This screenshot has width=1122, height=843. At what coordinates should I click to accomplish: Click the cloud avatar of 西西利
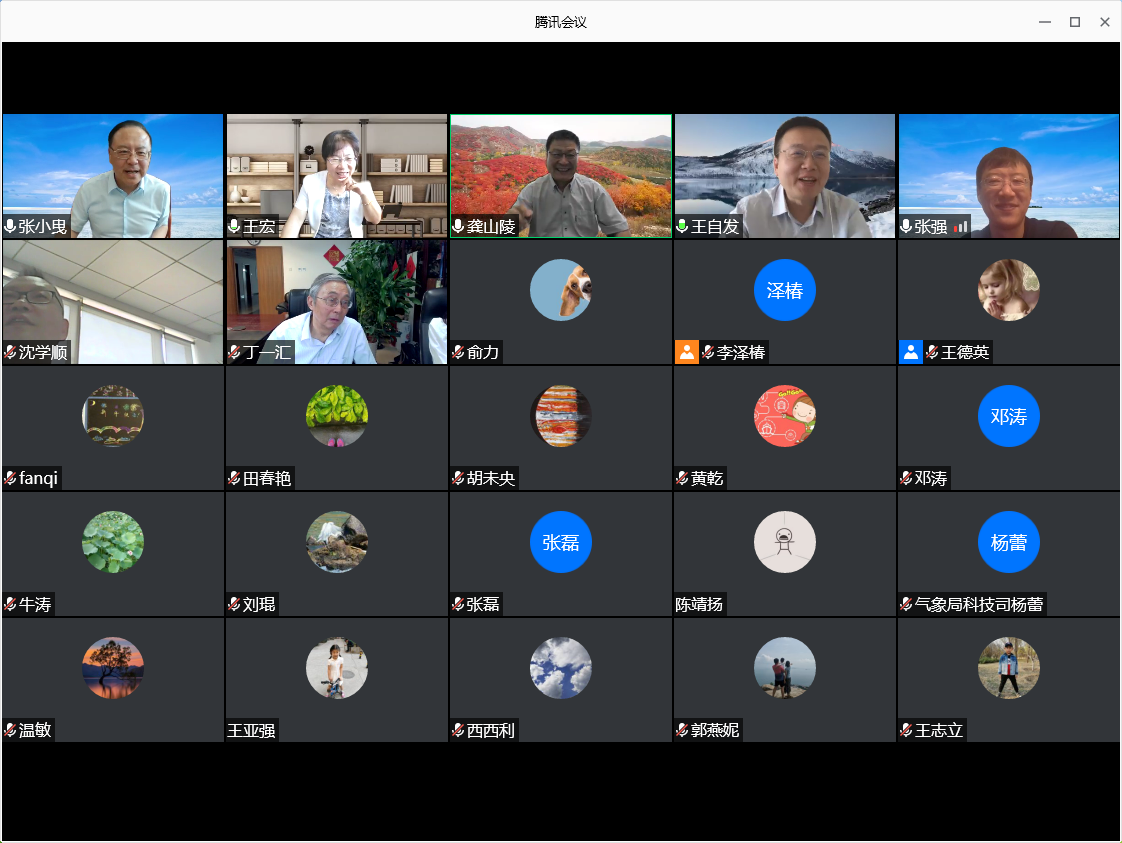[560, 668]
